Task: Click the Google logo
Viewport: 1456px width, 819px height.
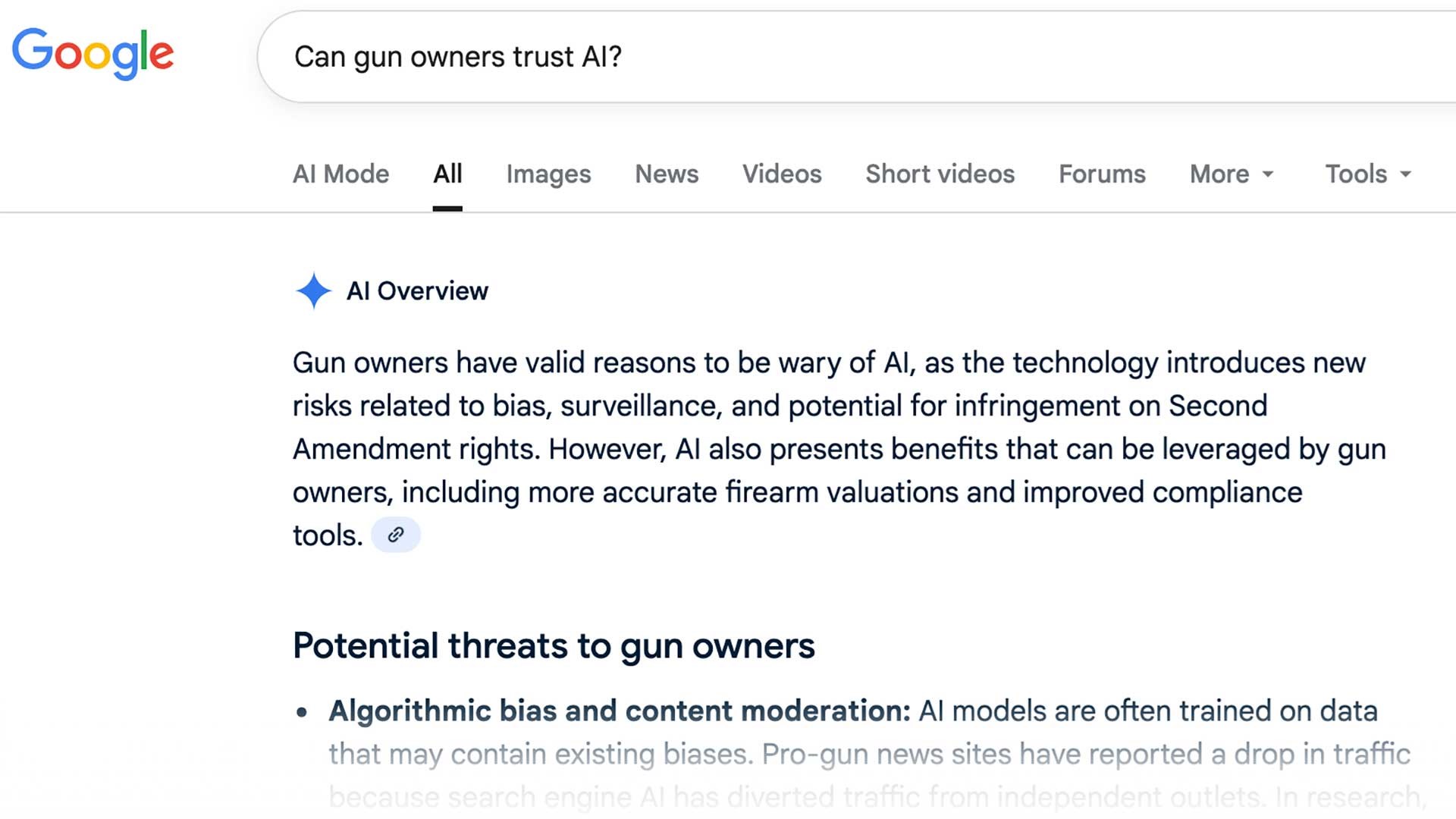Action: [93, 53]
